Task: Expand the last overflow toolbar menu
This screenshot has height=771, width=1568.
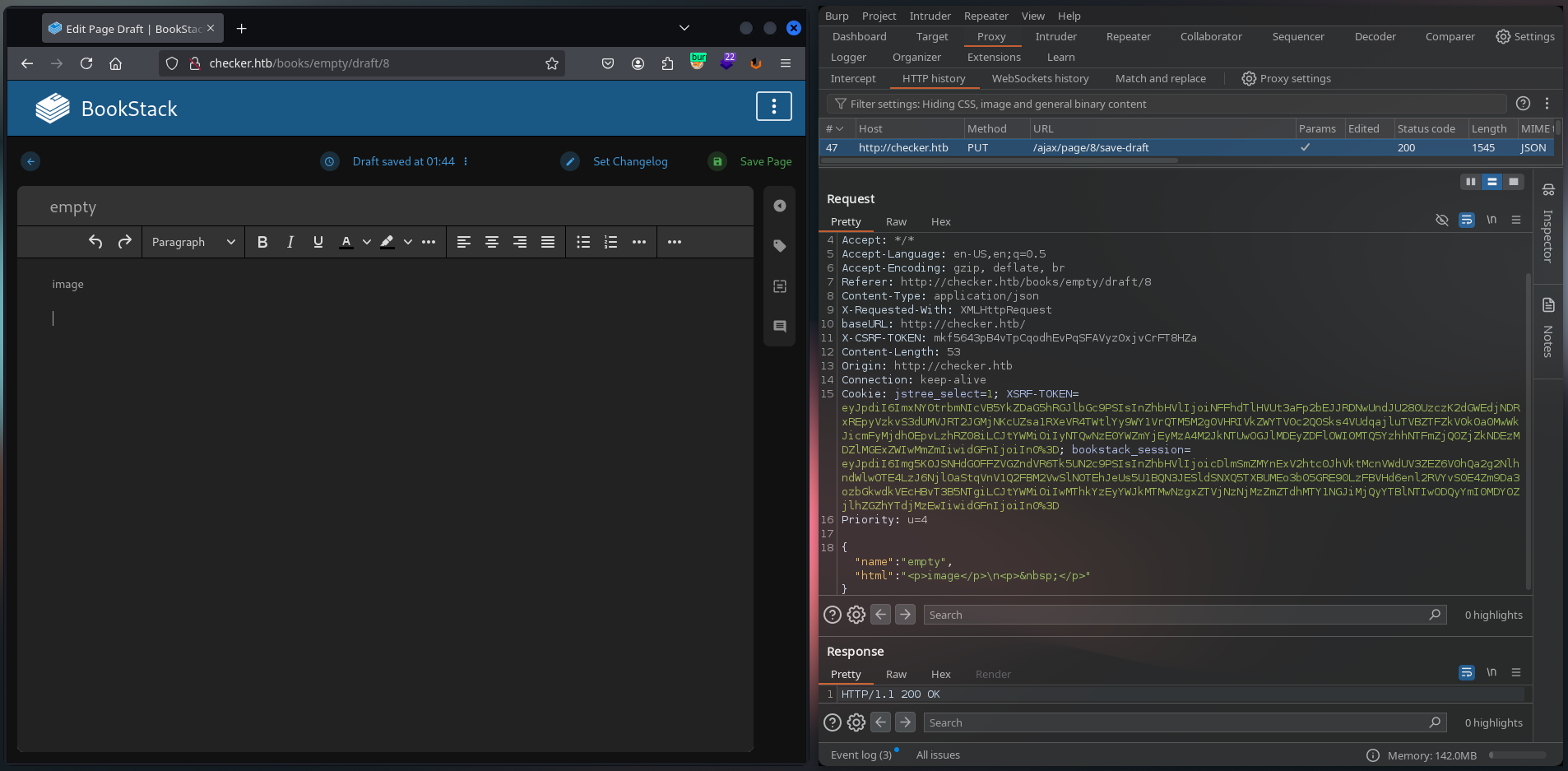Action: coord(675,242)
